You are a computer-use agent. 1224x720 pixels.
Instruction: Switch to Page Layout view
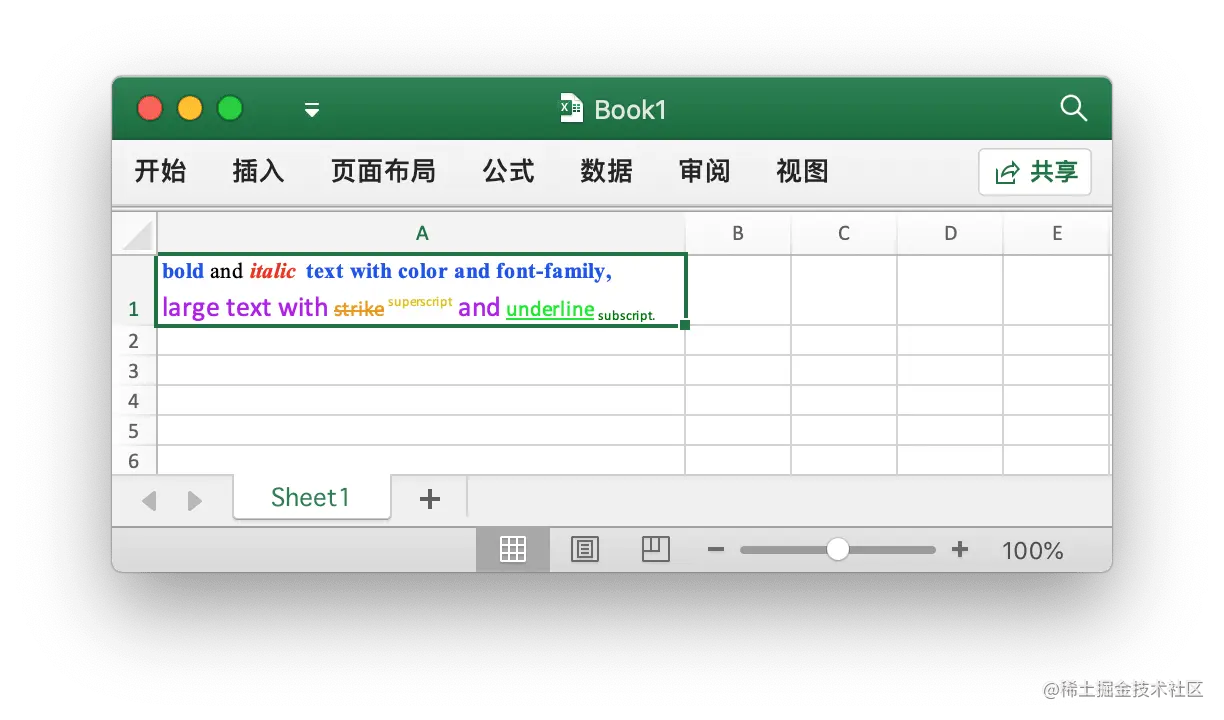coord(585,549)
